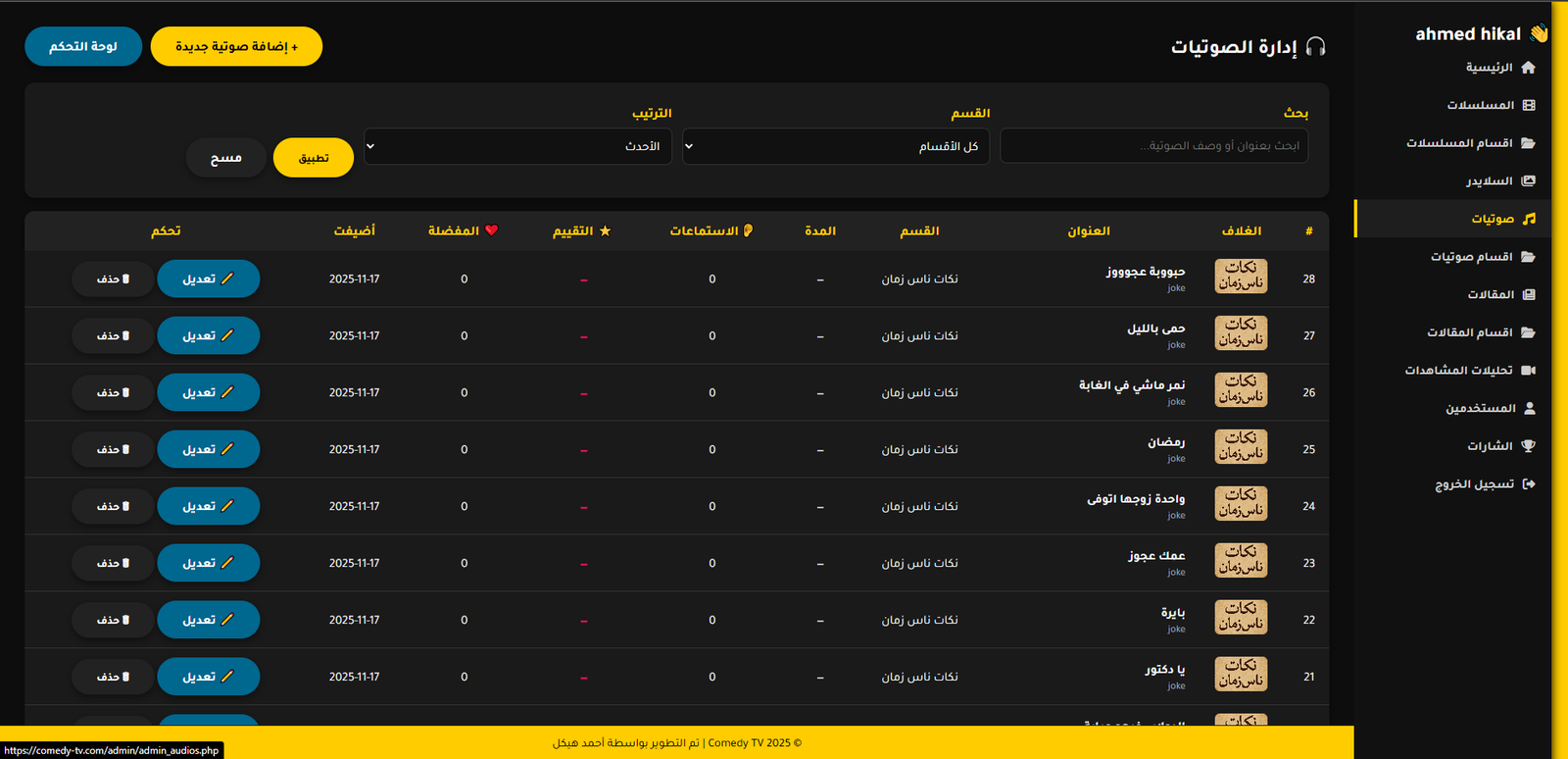The image size is (1568, 759).
Task: Open اقسام صوتيات in the sidebar
Action: pos(1471,257)
